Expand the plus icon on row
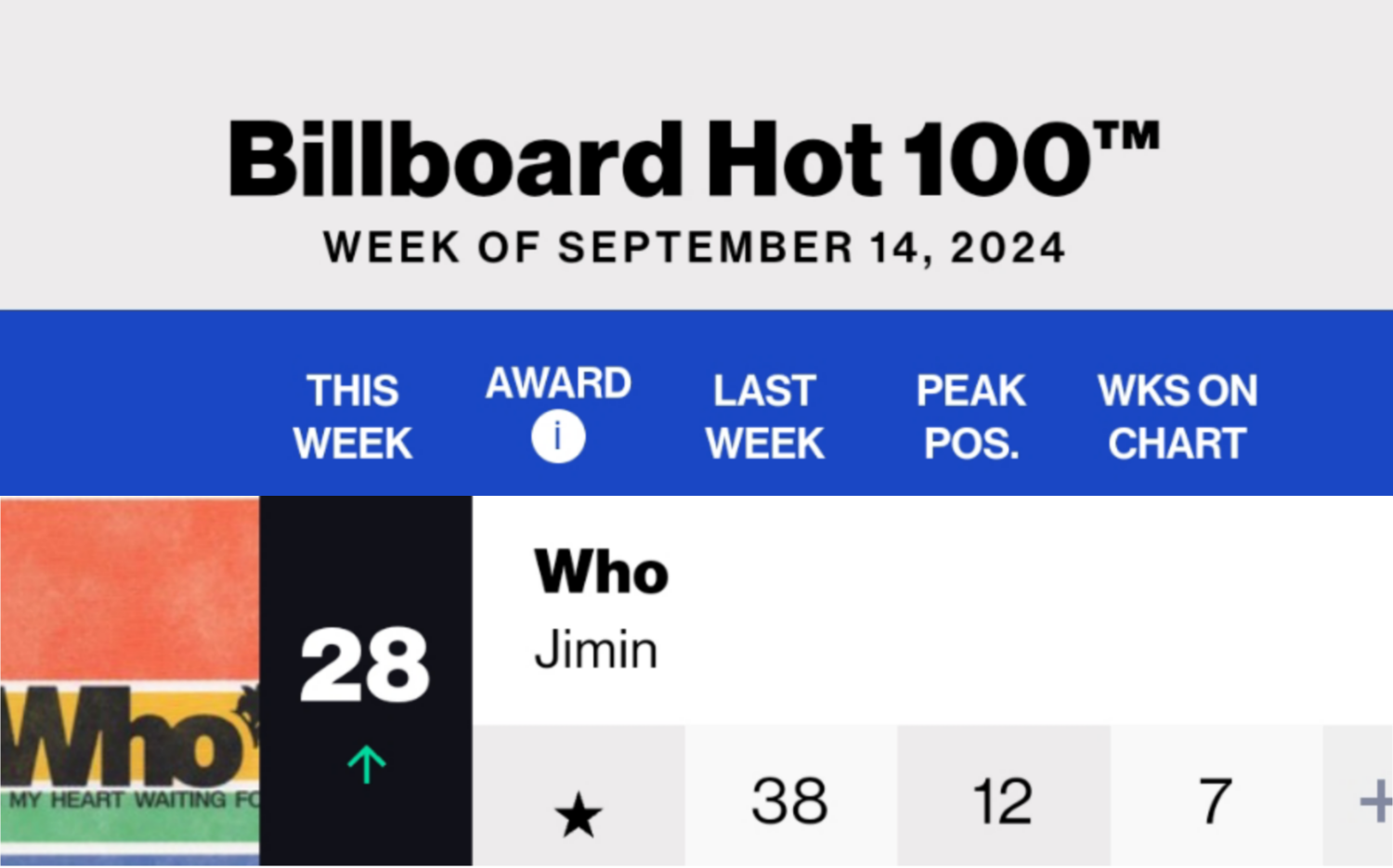The height and width of the screenshot is (868, 1393). (x=1376, y=801)
